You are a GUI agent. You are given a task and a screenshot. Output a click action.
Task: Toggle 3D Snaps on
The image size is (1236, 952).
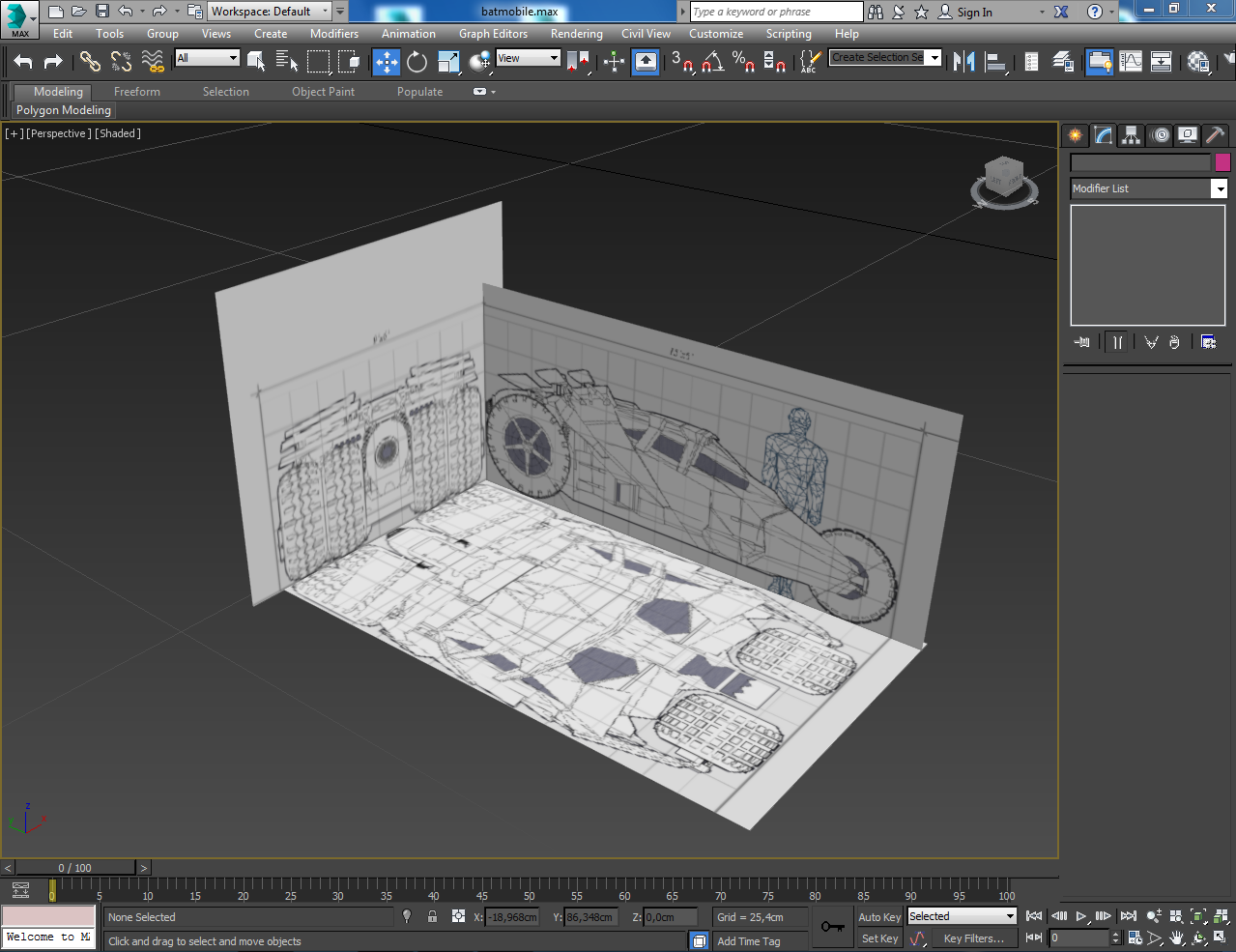(682, 62)
